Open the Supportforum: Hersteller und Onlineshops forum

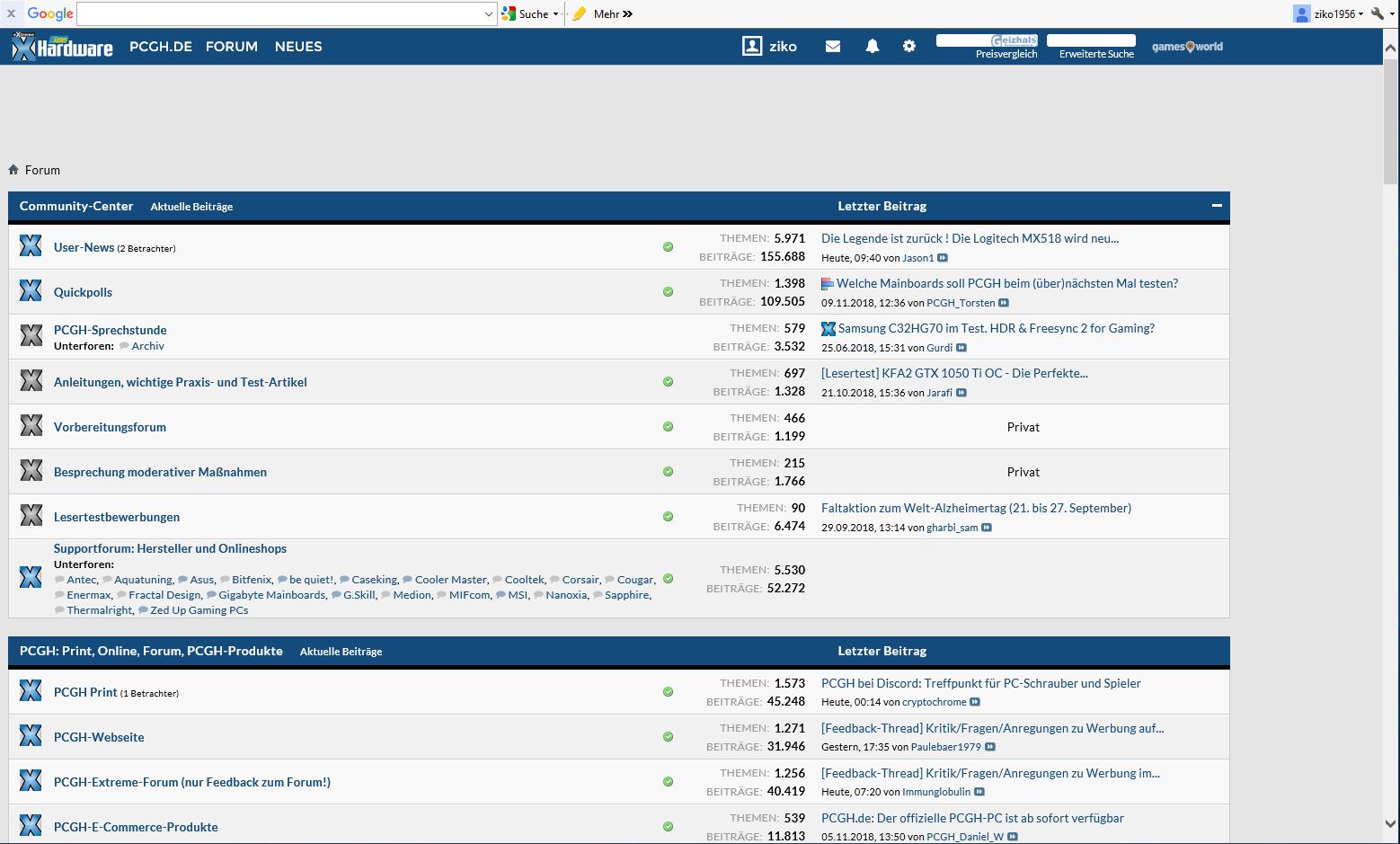pyautogui.click(x=170, y=548)
